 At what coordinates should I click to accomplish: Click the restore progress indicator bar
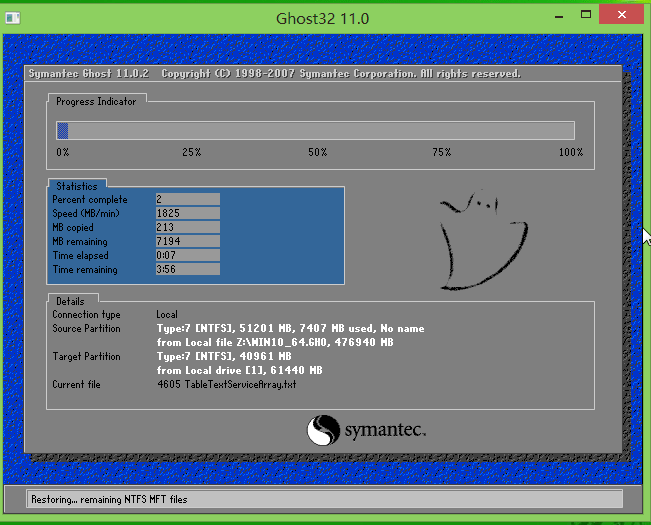tap(315, 130)
